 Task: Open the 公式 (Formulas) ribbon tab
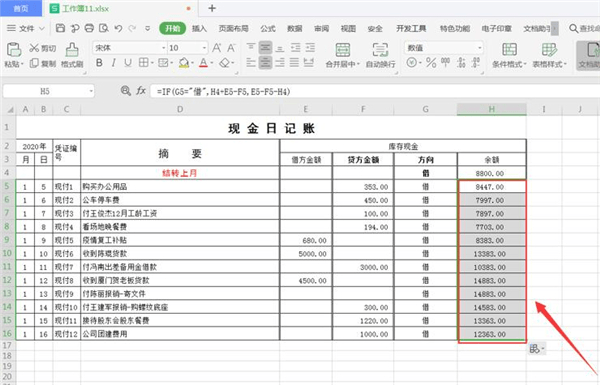[268, 28]
